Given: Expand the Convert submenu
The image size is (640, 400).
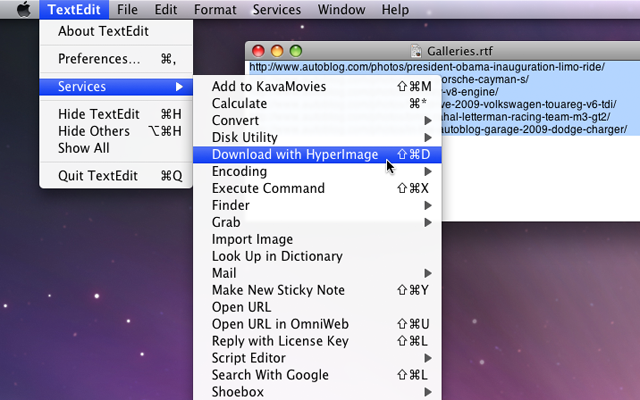Looking at the screenshot, I should [x=320, y=120].
